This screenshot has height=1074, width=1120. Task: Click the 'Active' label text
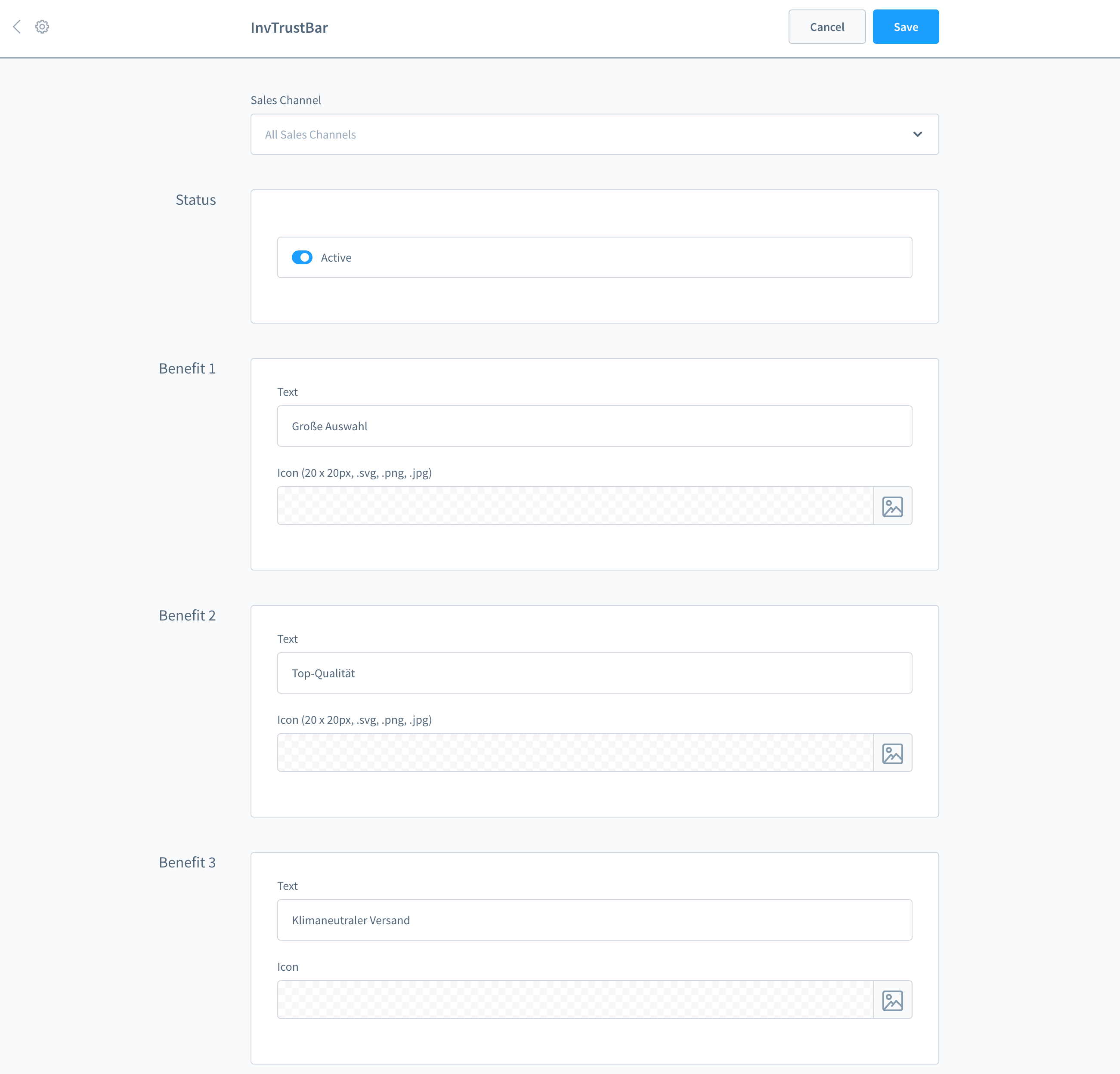pos(336,258)
